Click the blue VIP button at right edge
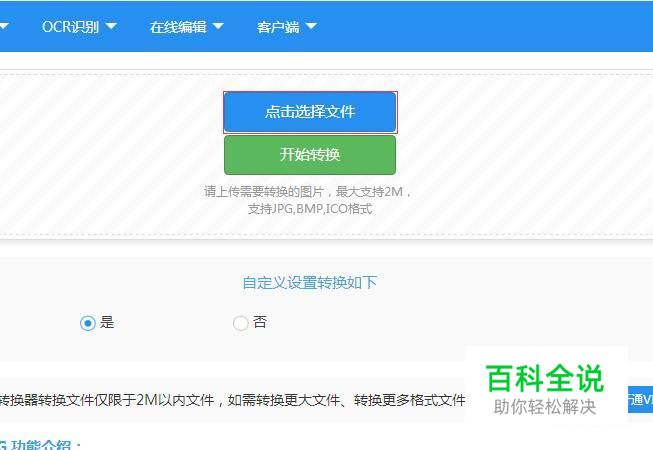 [x=640, y=400]
